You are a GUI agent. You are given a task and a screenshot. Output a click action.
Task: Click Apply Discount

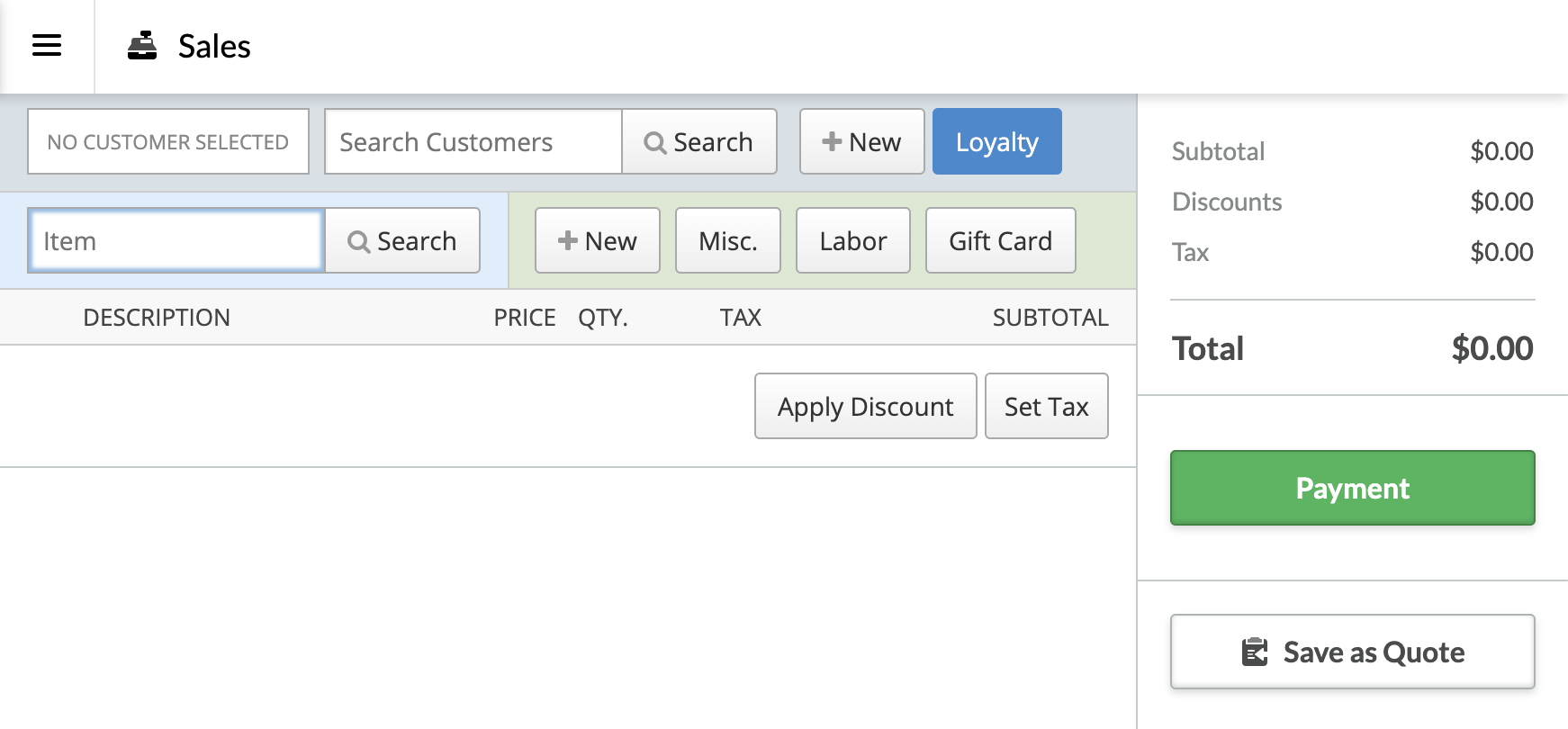click(866, 406)
